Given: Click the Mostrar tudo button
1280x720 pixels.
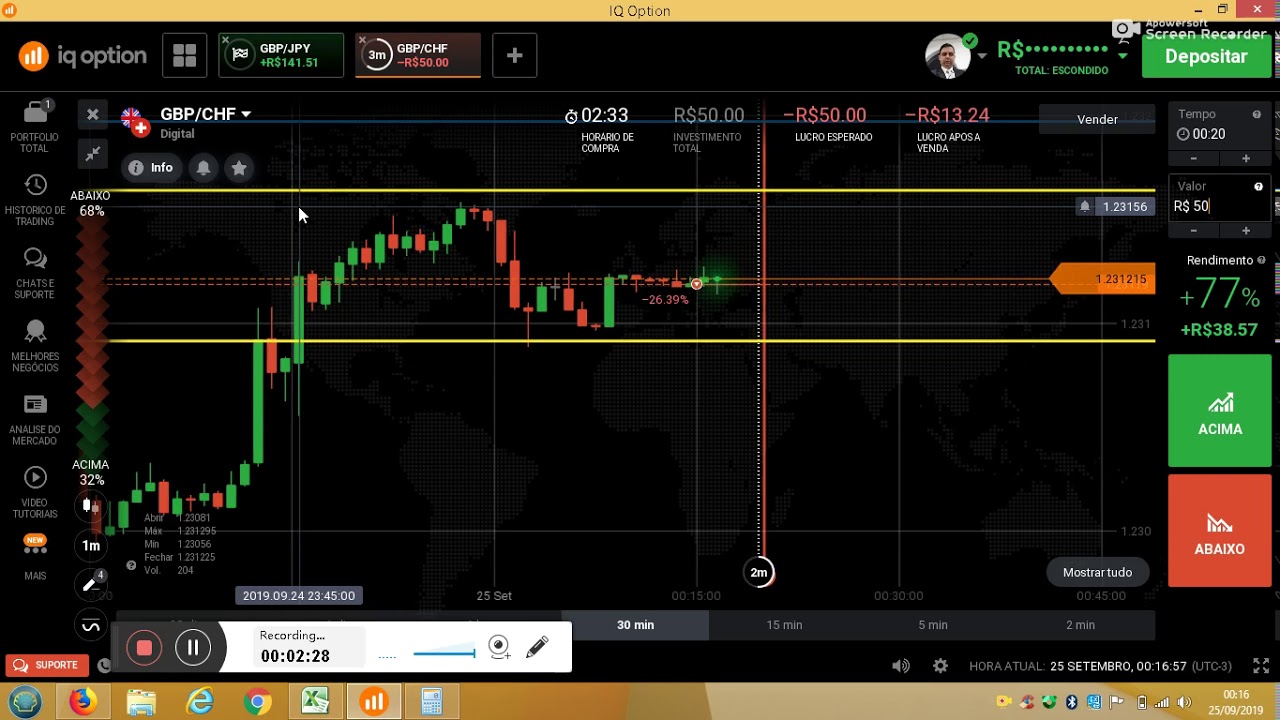Looking at the screenshot, I should coord(1097,572).
